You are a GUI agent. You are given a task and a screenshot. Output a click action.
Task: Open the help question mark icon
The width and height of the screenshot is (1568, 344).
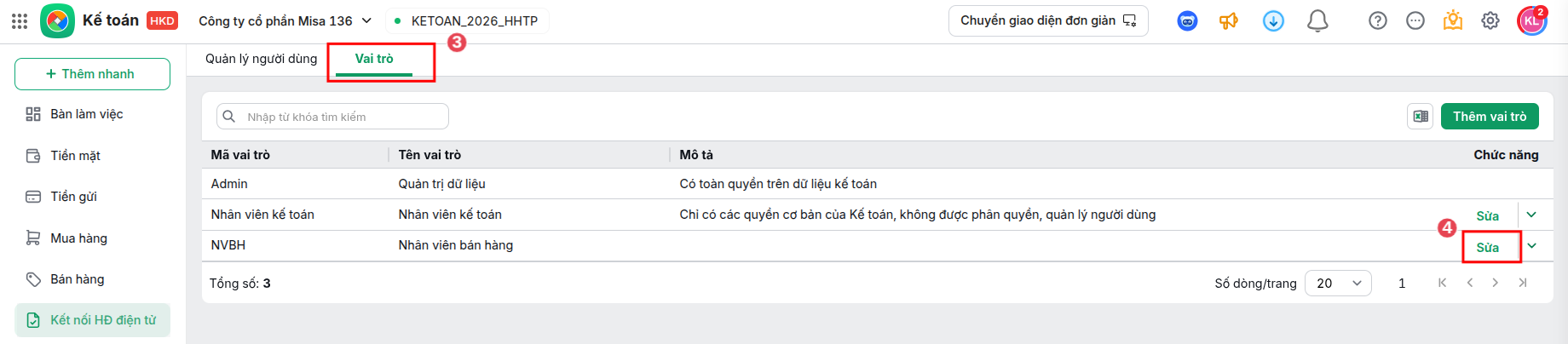pyautogui.click(x=1378, y=21)
